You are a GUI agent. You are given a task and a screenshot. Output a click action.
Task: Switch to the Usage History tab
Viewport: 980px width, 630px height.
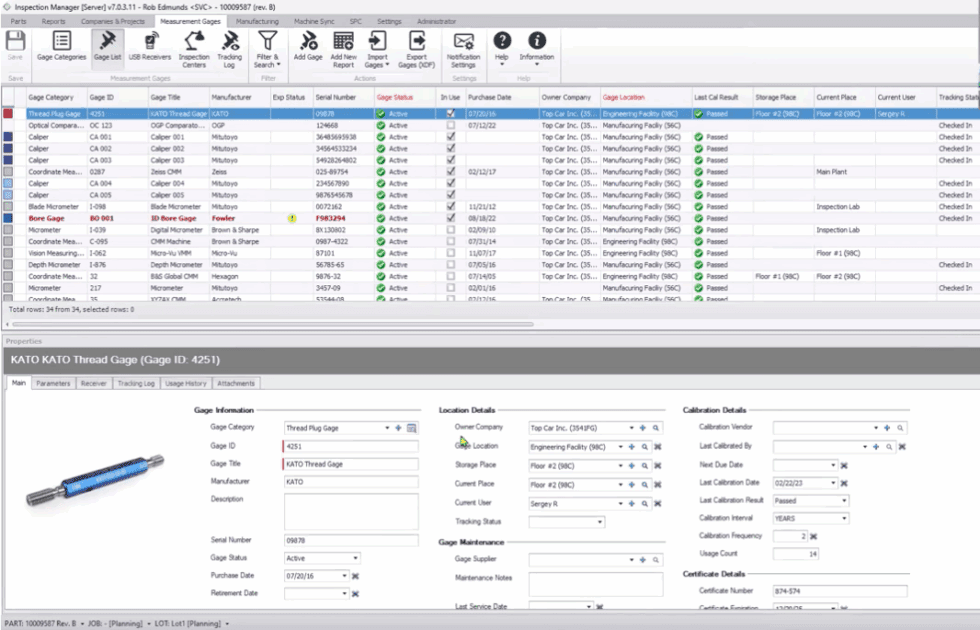186,382
